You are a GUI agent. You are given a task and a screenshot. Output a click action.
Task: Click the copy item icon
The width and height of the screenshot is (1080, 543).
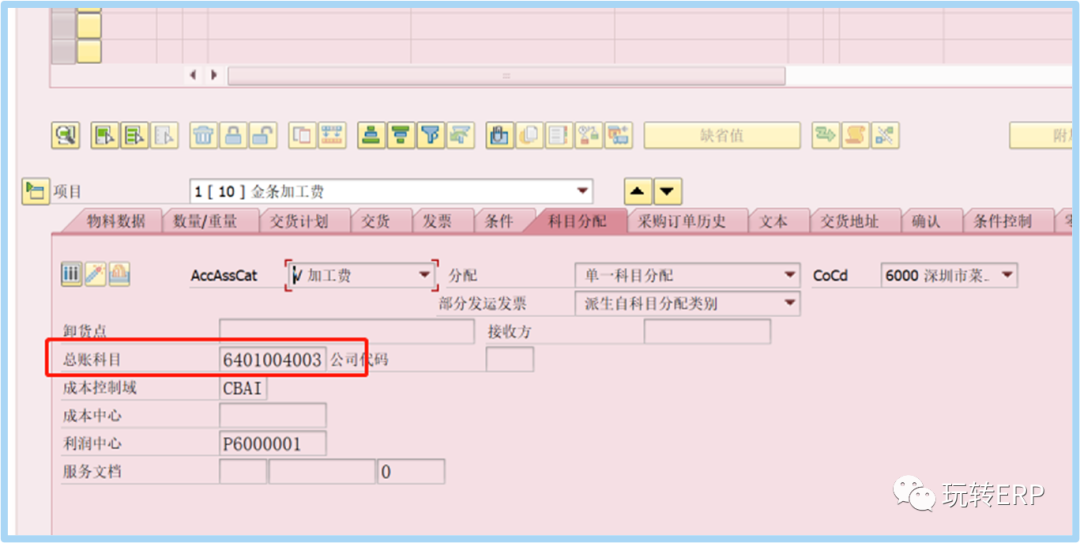point(302,136)
